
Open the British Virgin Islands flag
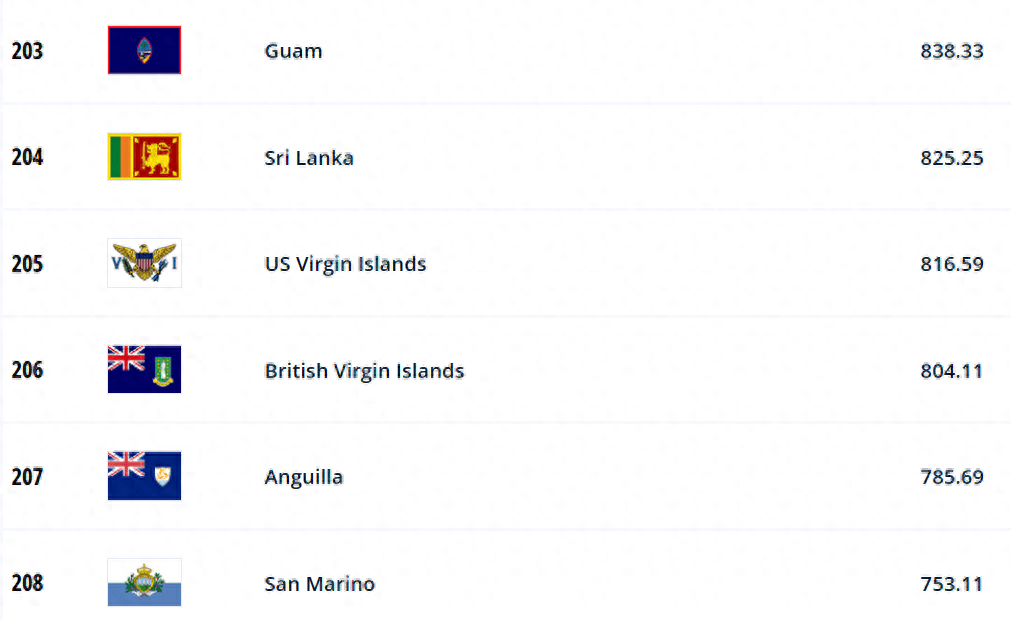click(x=144, y=369)
